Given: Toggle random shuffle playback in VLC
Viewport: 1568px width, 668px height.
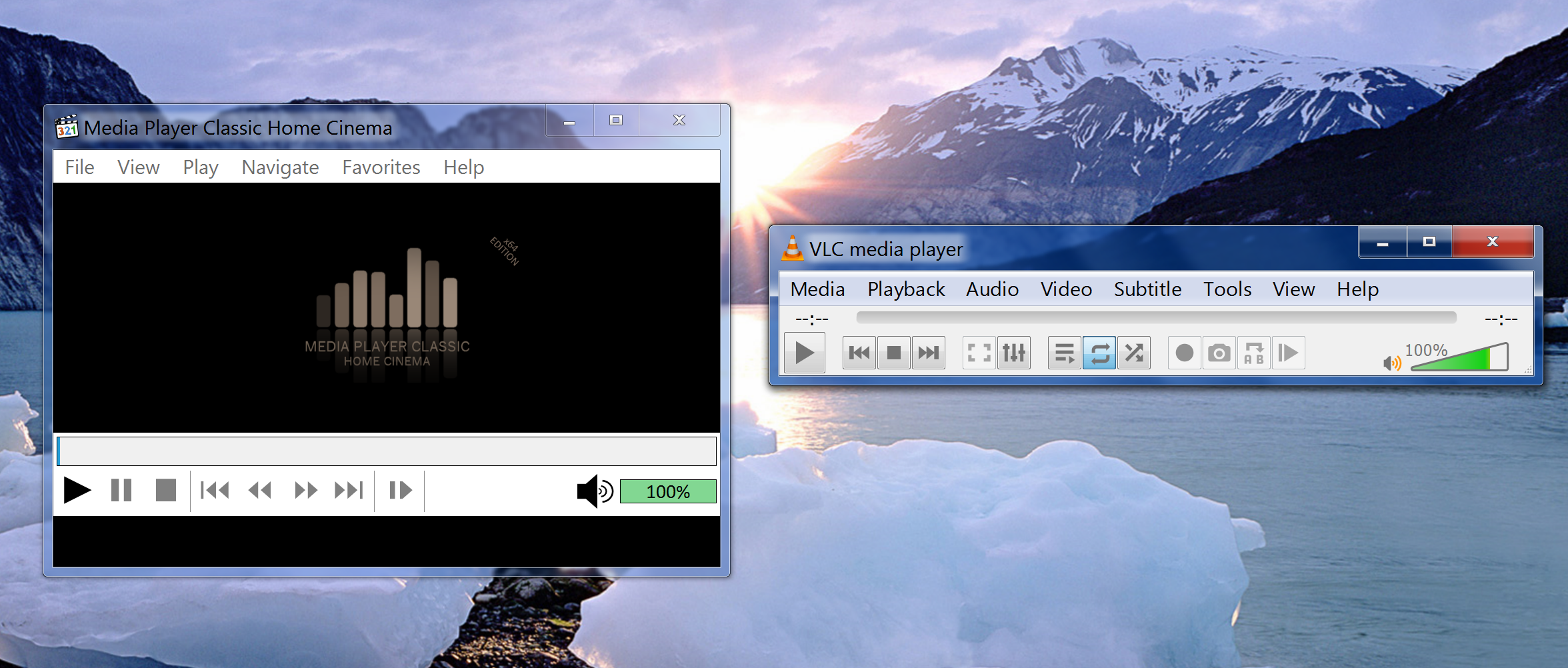Looking at the screenshot, I should (1134, 353).
